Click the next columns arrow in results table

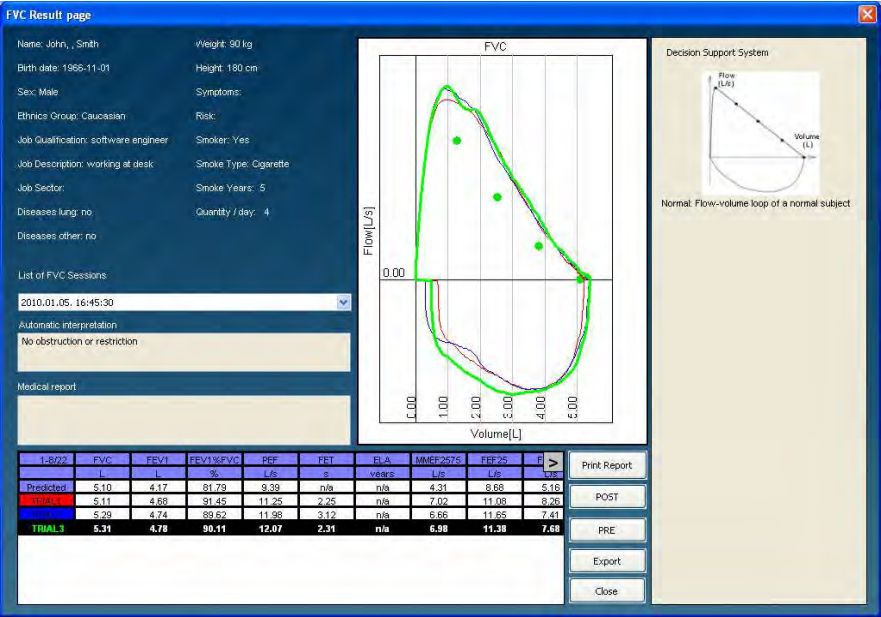click(x=553, y=462)
